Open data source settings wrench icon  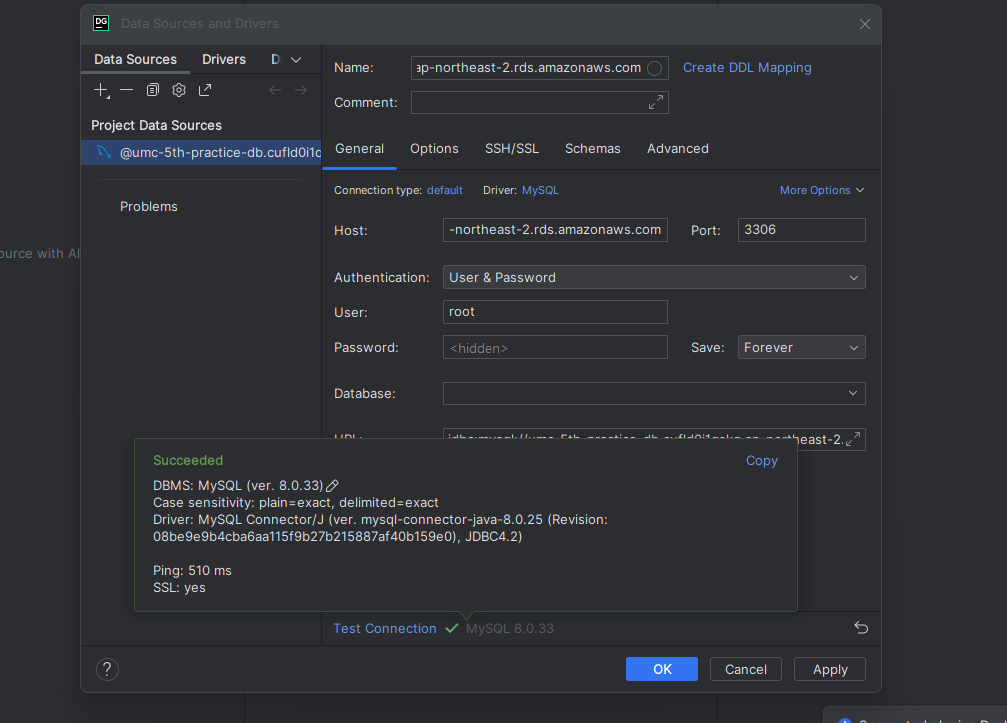(179, 91)
